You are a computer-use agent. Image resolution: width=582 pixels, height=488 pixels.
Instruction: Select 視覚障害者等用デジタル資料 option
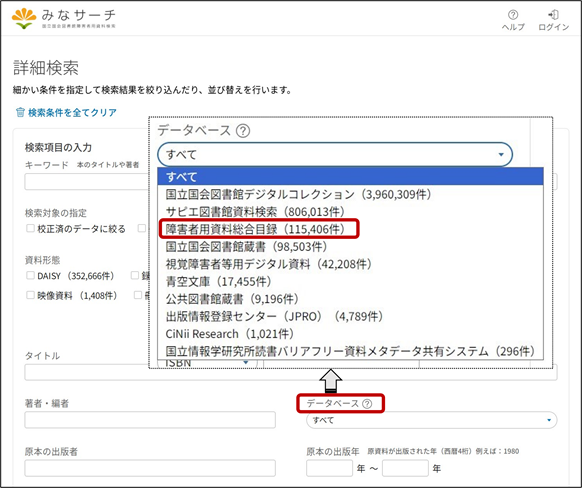click(350, 264)
